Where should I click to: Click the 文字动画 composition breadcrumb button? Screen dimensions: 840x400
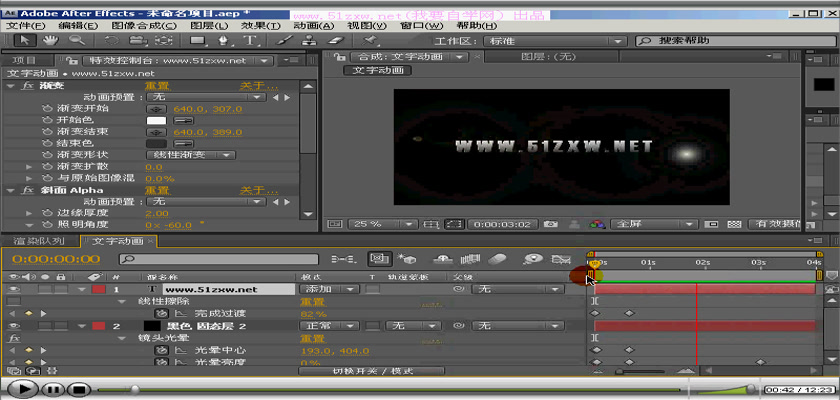coord(378,71)
